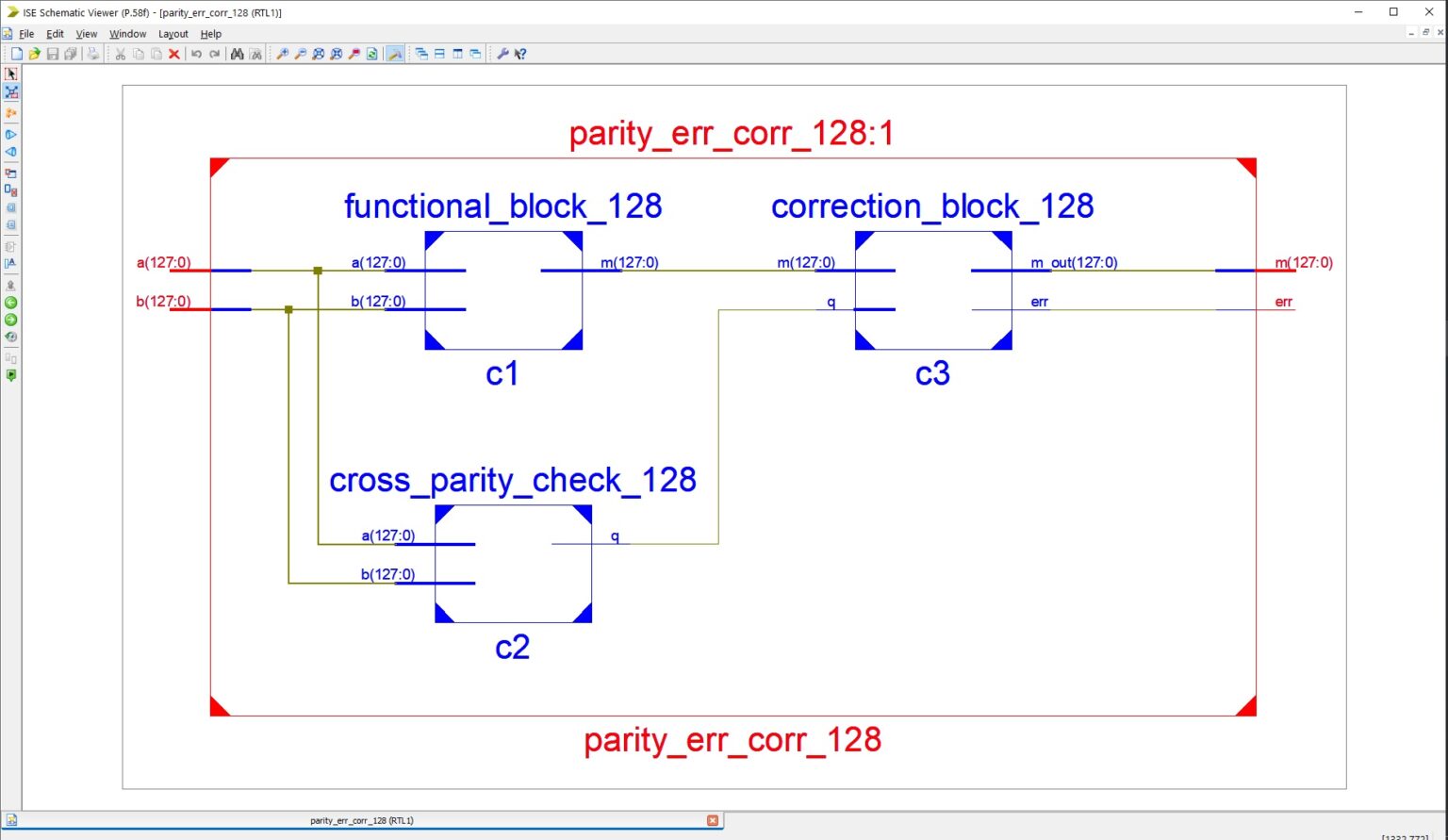This screenshot has height=840, width=1448.
Task: Create a new document
Action: click(16, 54)
